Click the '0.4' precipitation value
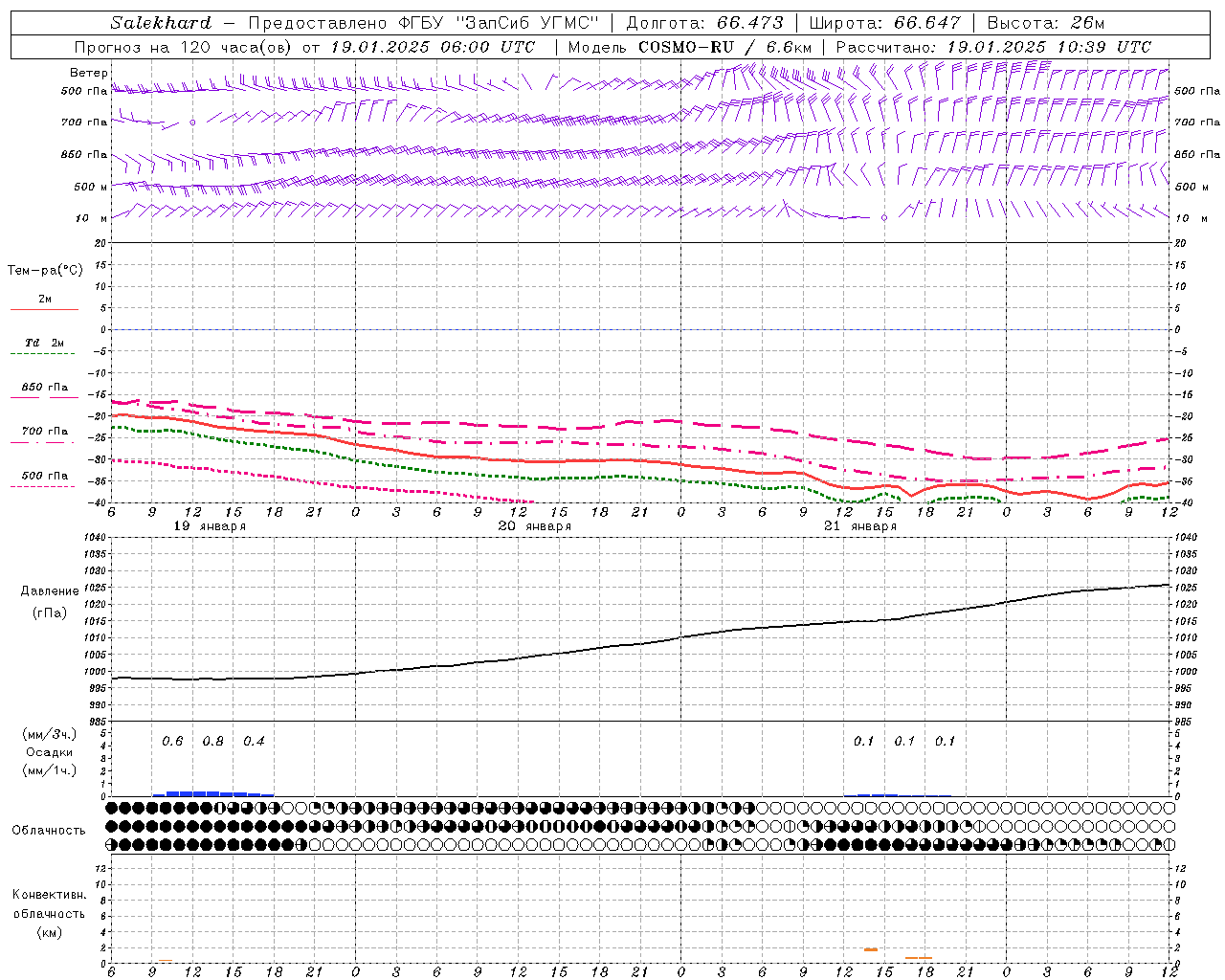 coord(254,742)
